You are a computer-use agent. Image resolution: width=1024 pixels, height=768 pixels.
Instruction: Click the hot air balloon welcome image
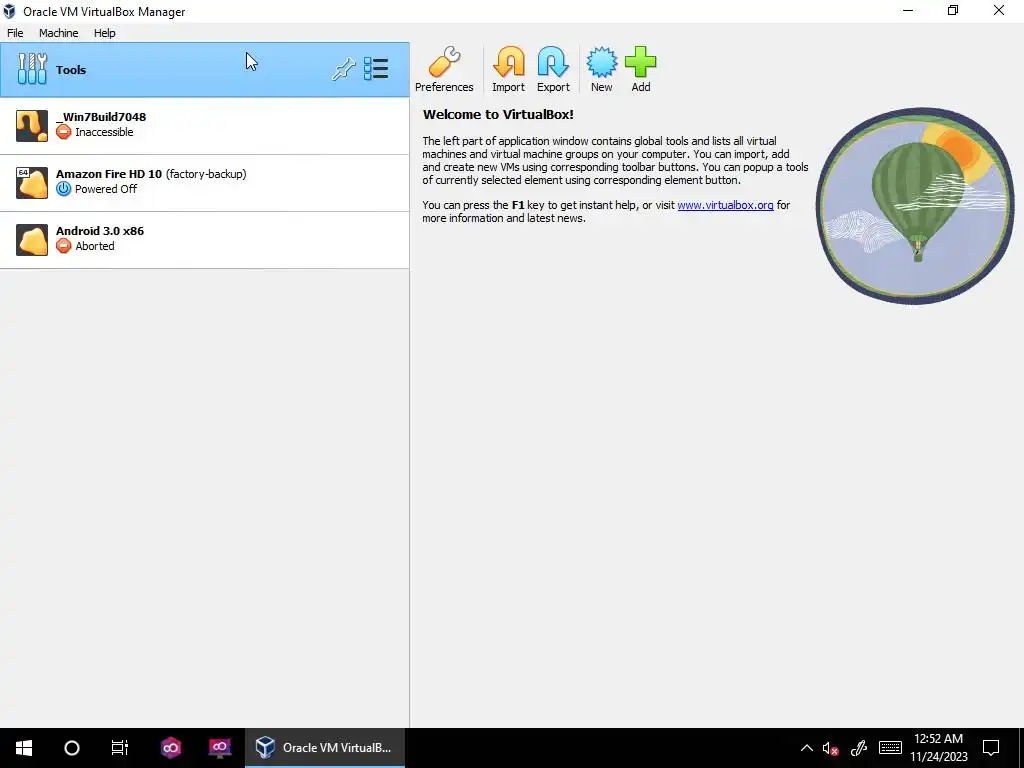click(914, 206)
